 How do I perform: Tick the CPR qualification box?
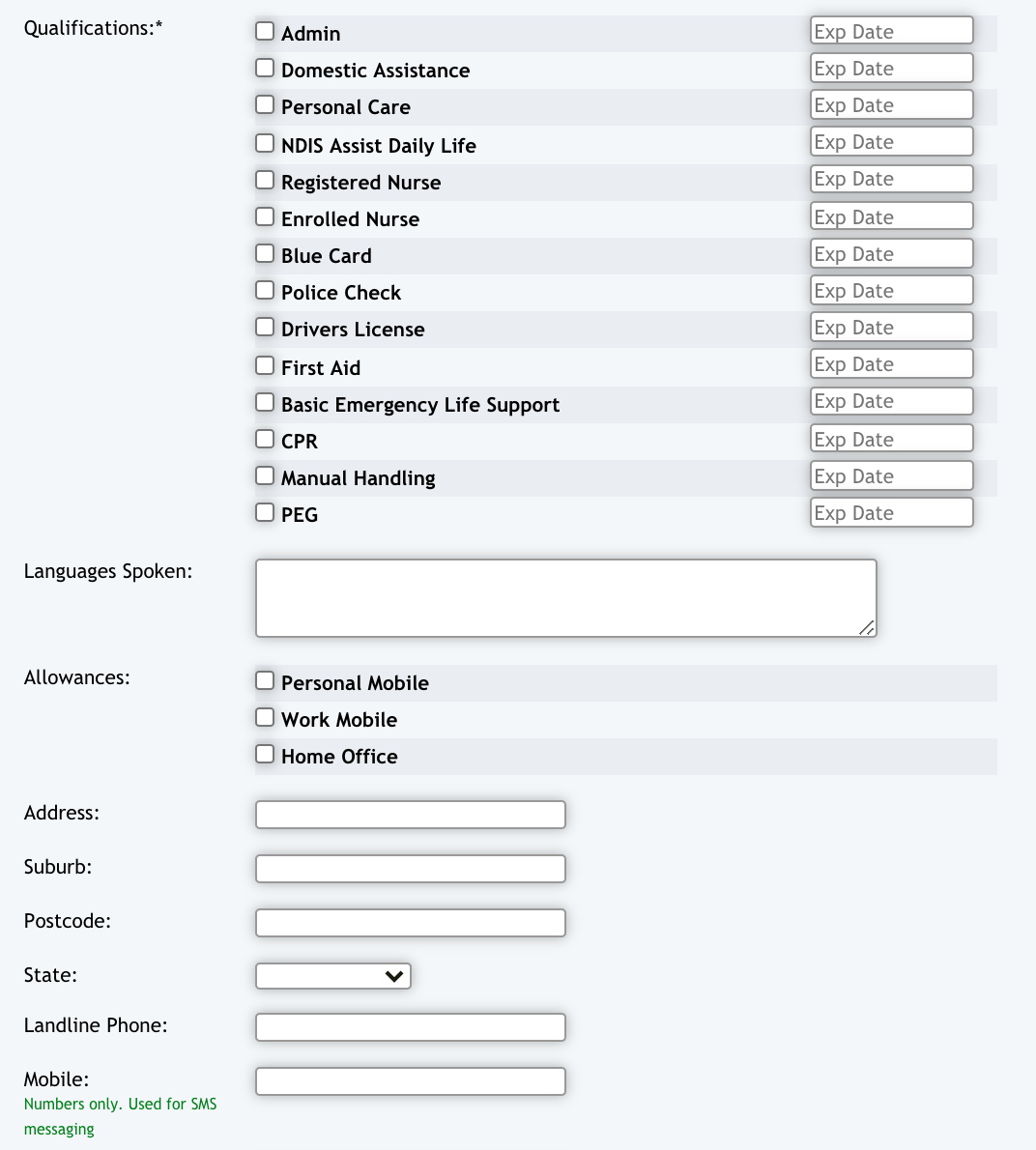(265, 440)
